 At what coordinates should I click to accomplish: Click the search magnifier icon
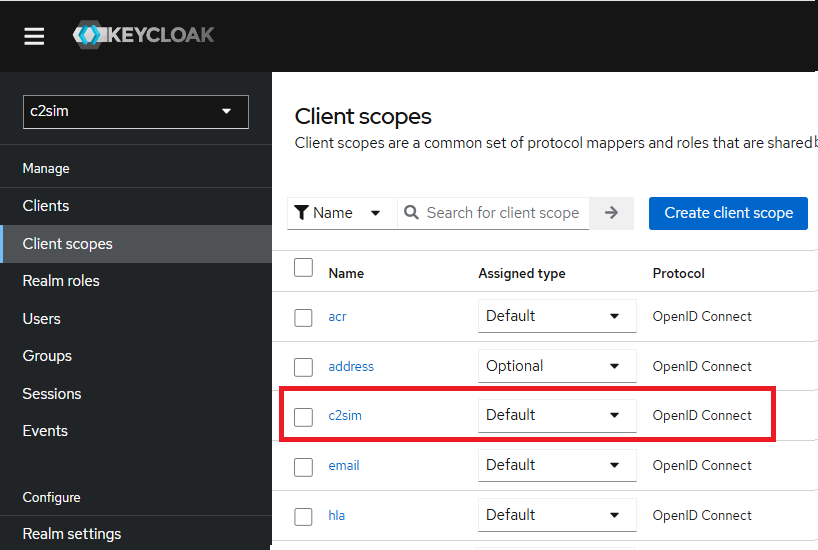[411, 213]
